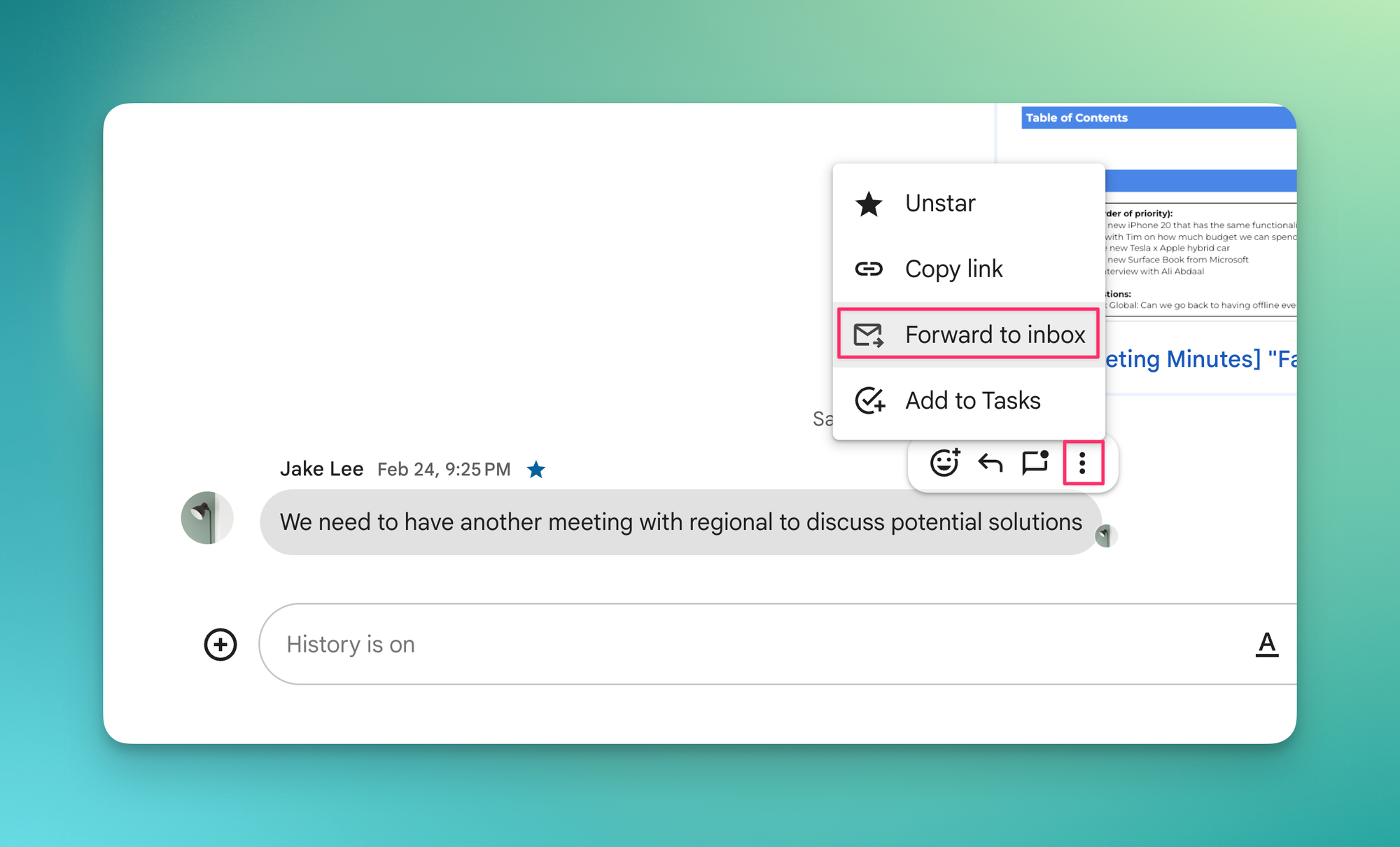Click the Copy link chain icon
This screenshot has height=847, width=1400.
point(869,269)
